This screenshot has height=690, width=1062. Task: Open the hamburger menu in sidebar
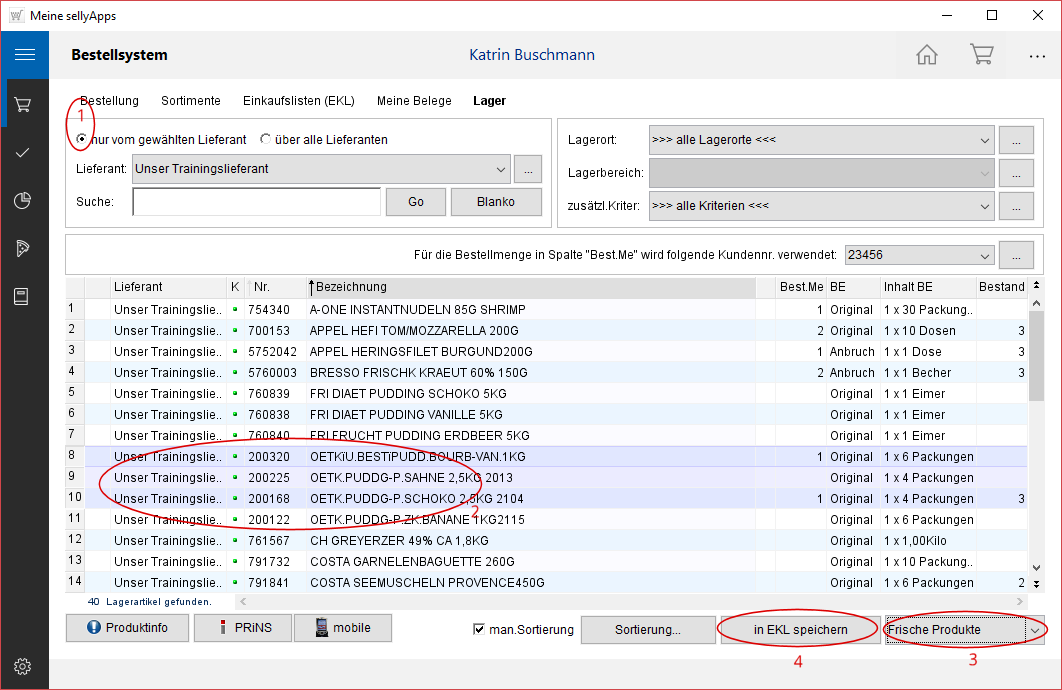point(24,55)
